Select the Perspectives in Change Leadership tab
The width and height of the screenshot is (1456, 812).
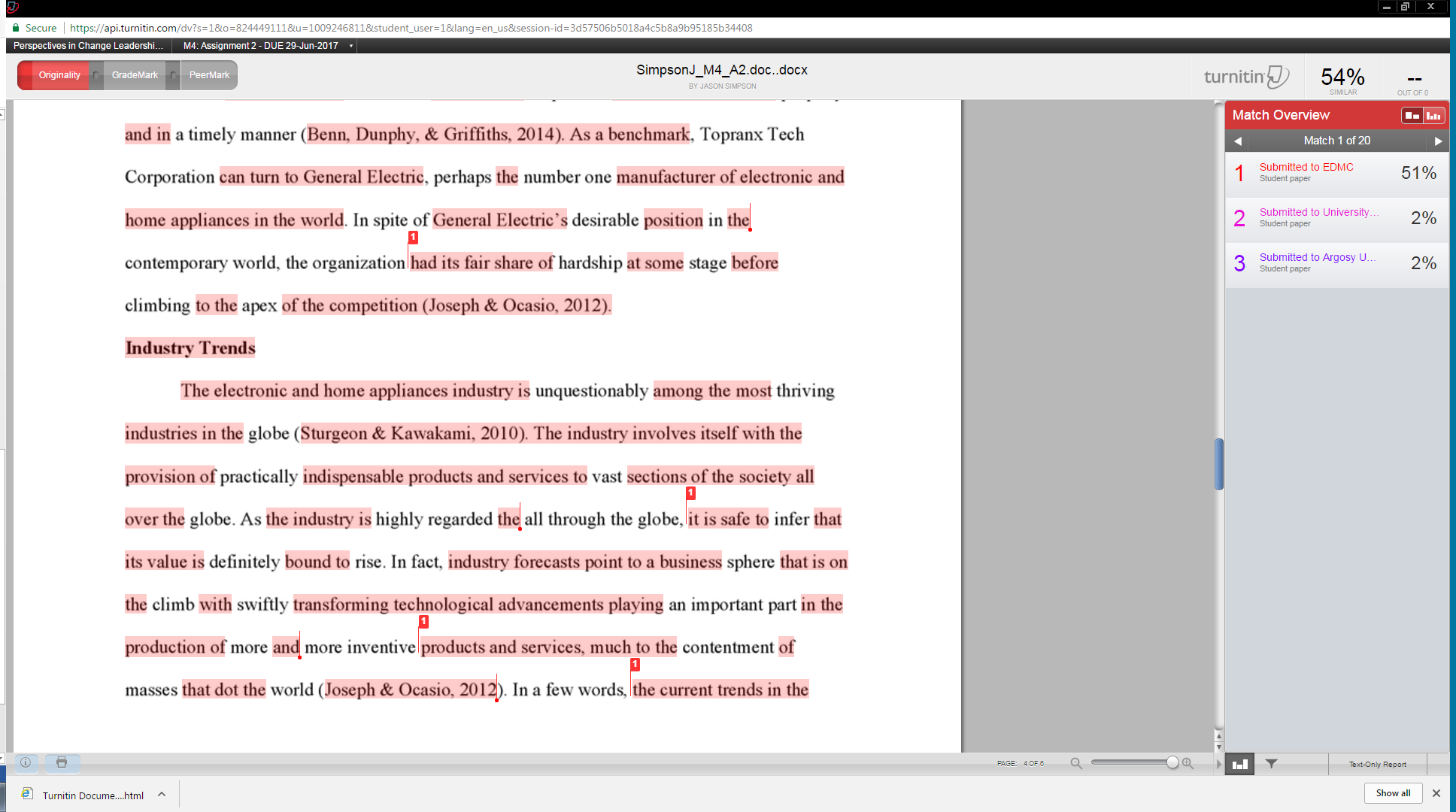tap(86, 45)
